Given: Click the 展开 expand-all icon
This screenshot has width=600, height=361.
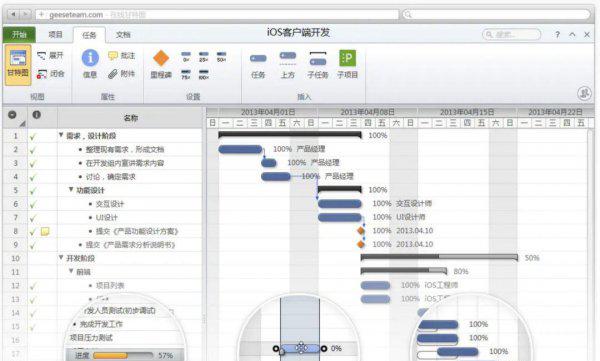Looking at the screenshot, I should (x=42, y=56).
